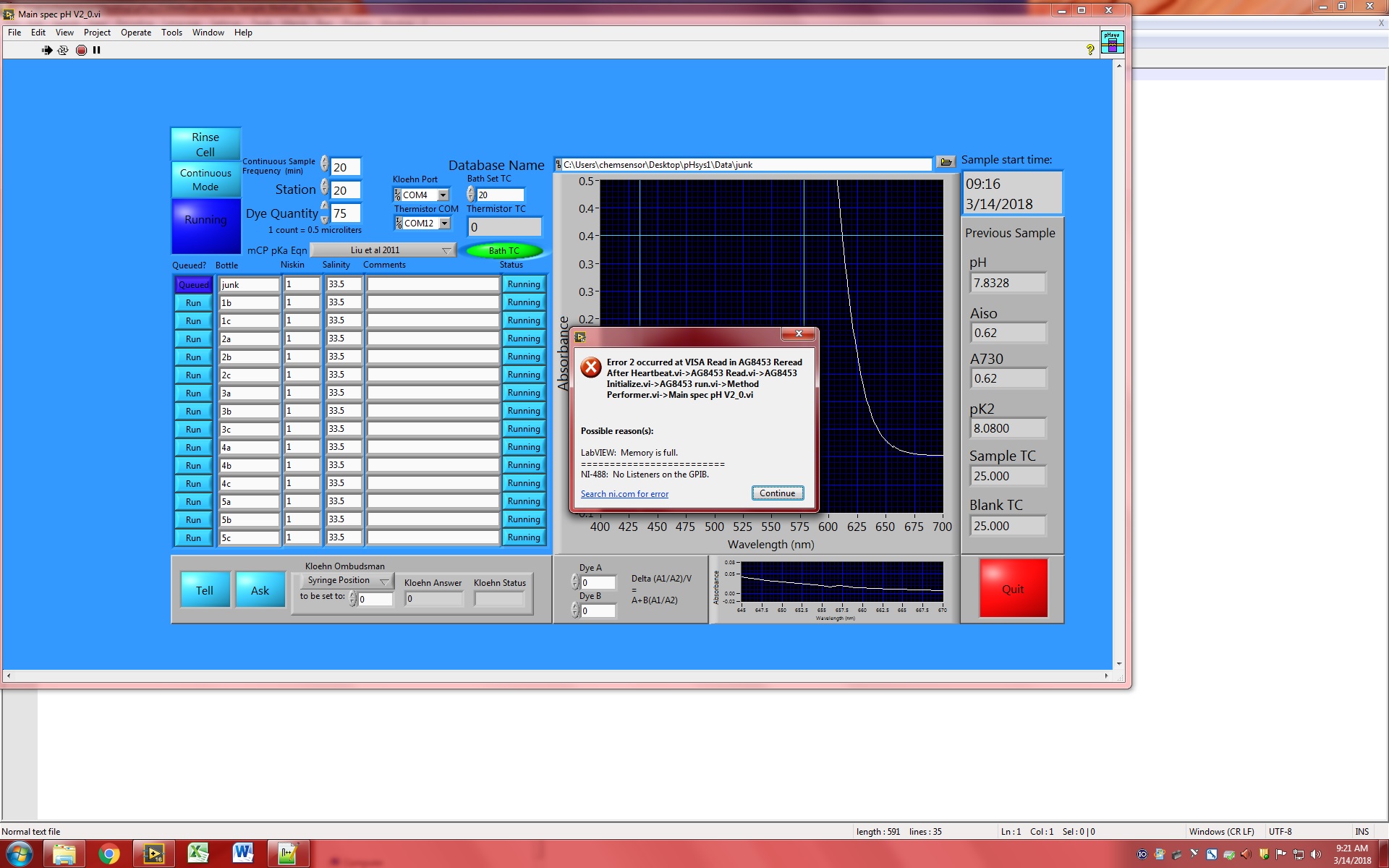Click Continue in the error dialog

(x=778, y=493)
